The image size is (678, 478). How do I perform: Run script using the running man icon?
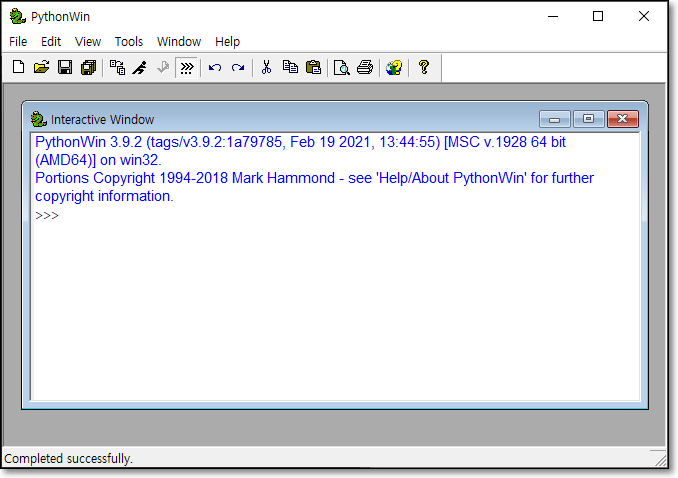click(140, 67)
